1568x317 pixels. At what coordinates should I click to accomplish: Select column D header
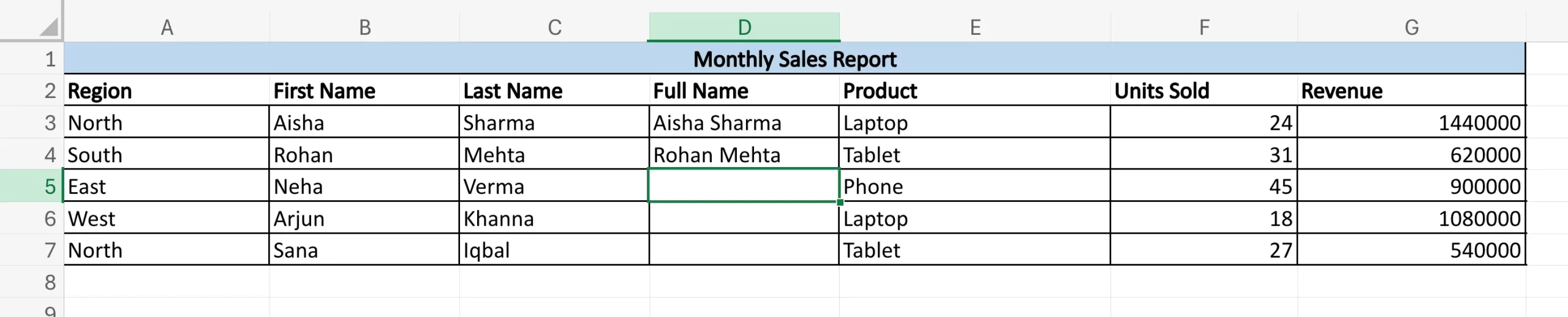point(744,27)
